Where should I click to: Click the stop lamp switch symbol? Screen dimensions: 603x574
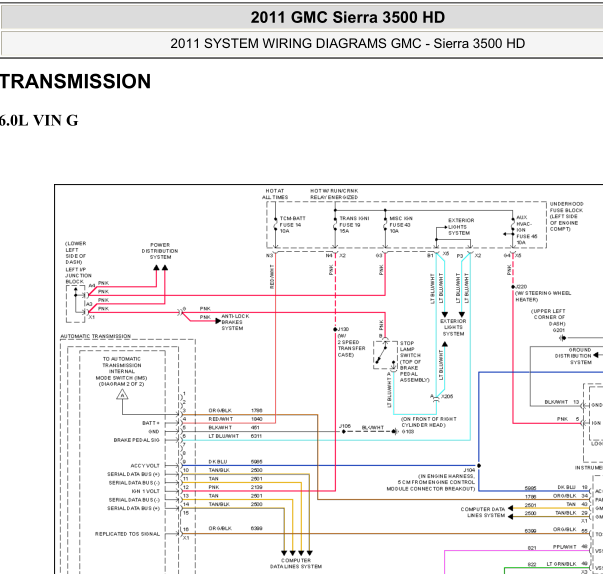tap(385, 355)
